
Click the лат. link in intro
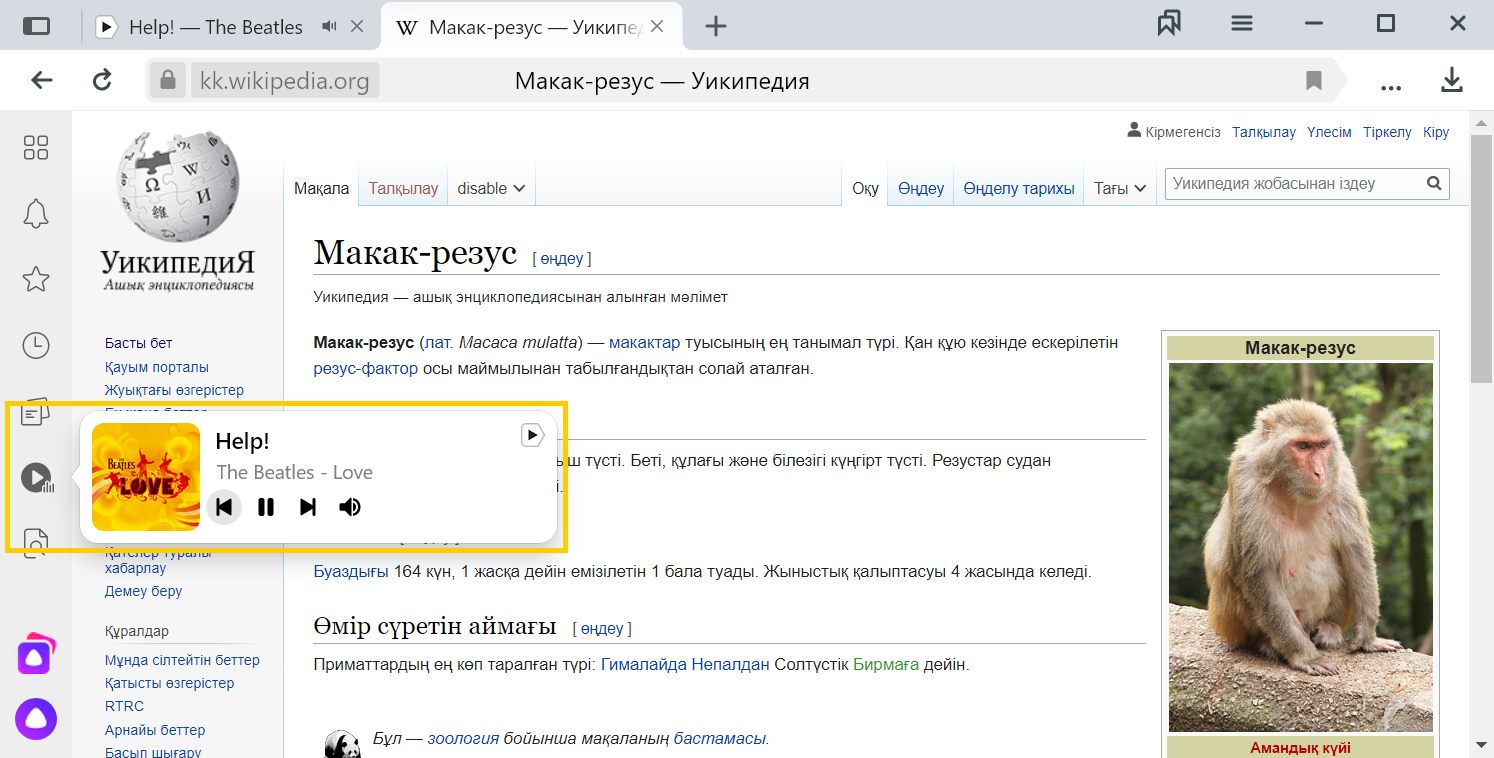coord(439,343)
